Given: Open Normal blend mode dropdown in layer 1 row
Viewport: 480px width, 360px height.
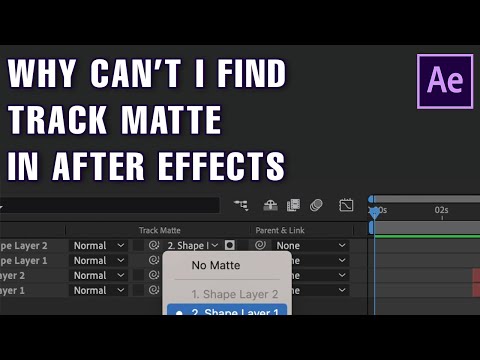Looking at the screenshot, I should 99,290.
